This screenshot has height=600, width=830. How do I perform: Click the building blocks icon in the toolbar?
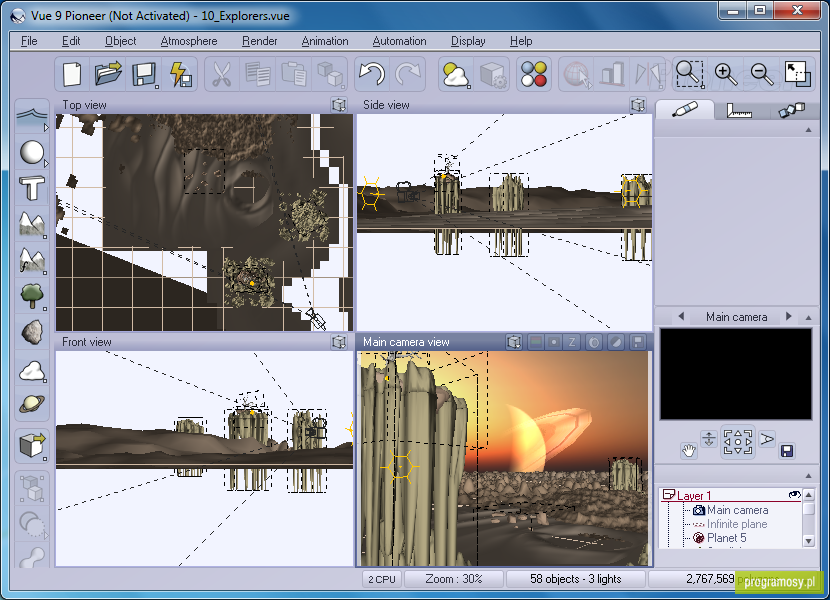(612, 74)
